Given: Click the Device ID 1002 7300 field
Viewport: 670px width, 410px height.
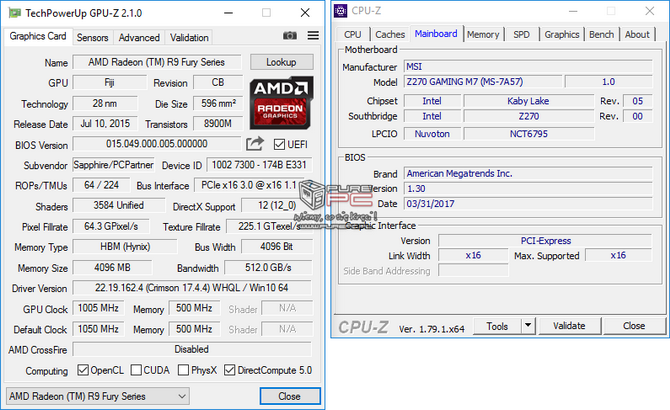Looking at the screenshot, I should [x=259, y=165].
